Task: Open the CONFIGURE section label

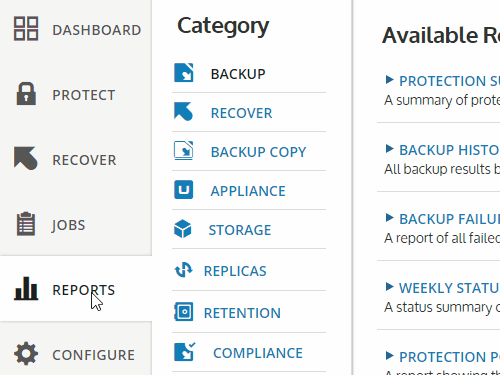Action: [94, 355]
